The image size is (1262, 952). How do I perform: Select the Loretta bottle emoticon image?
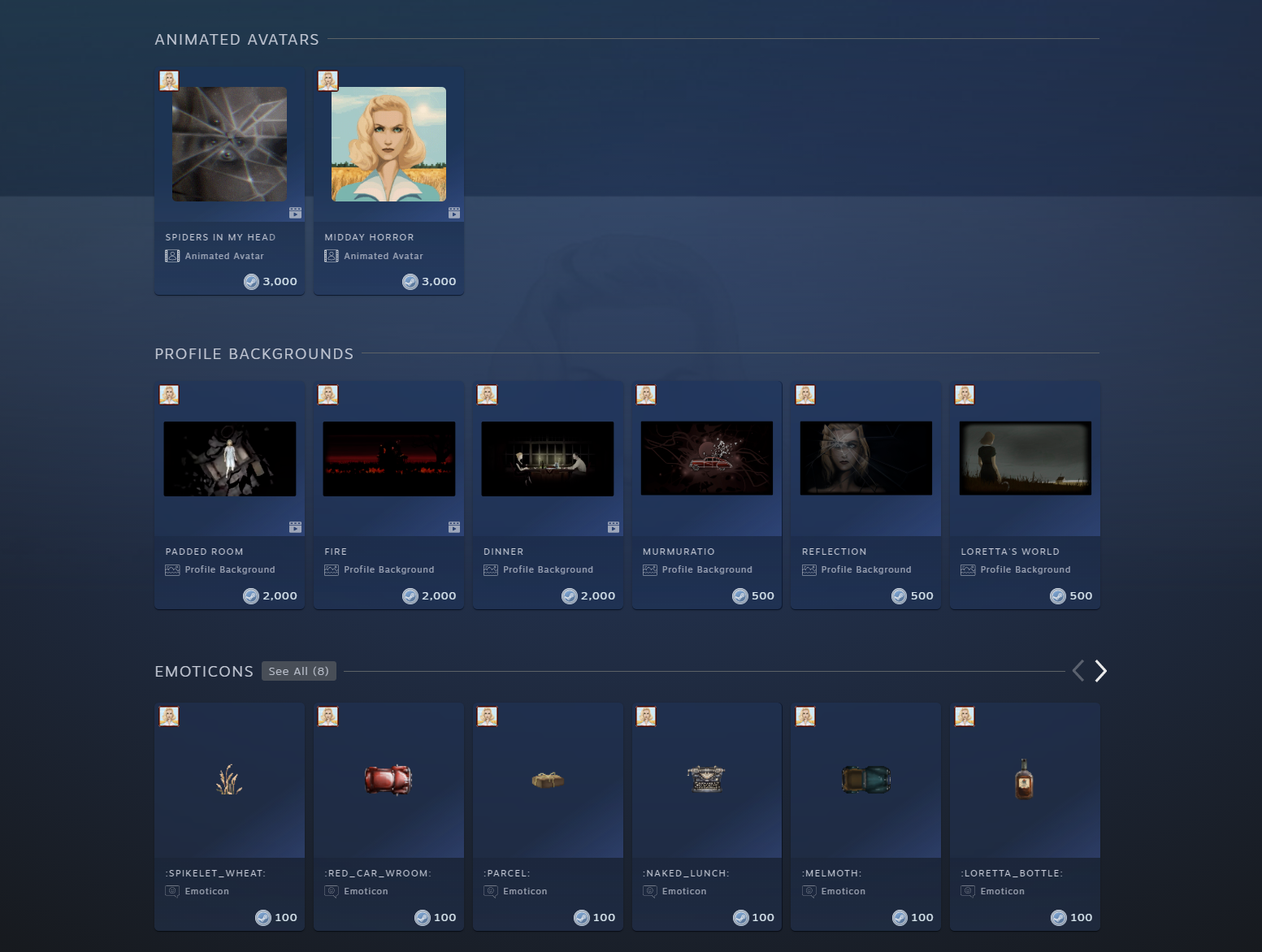(1025, 779)
